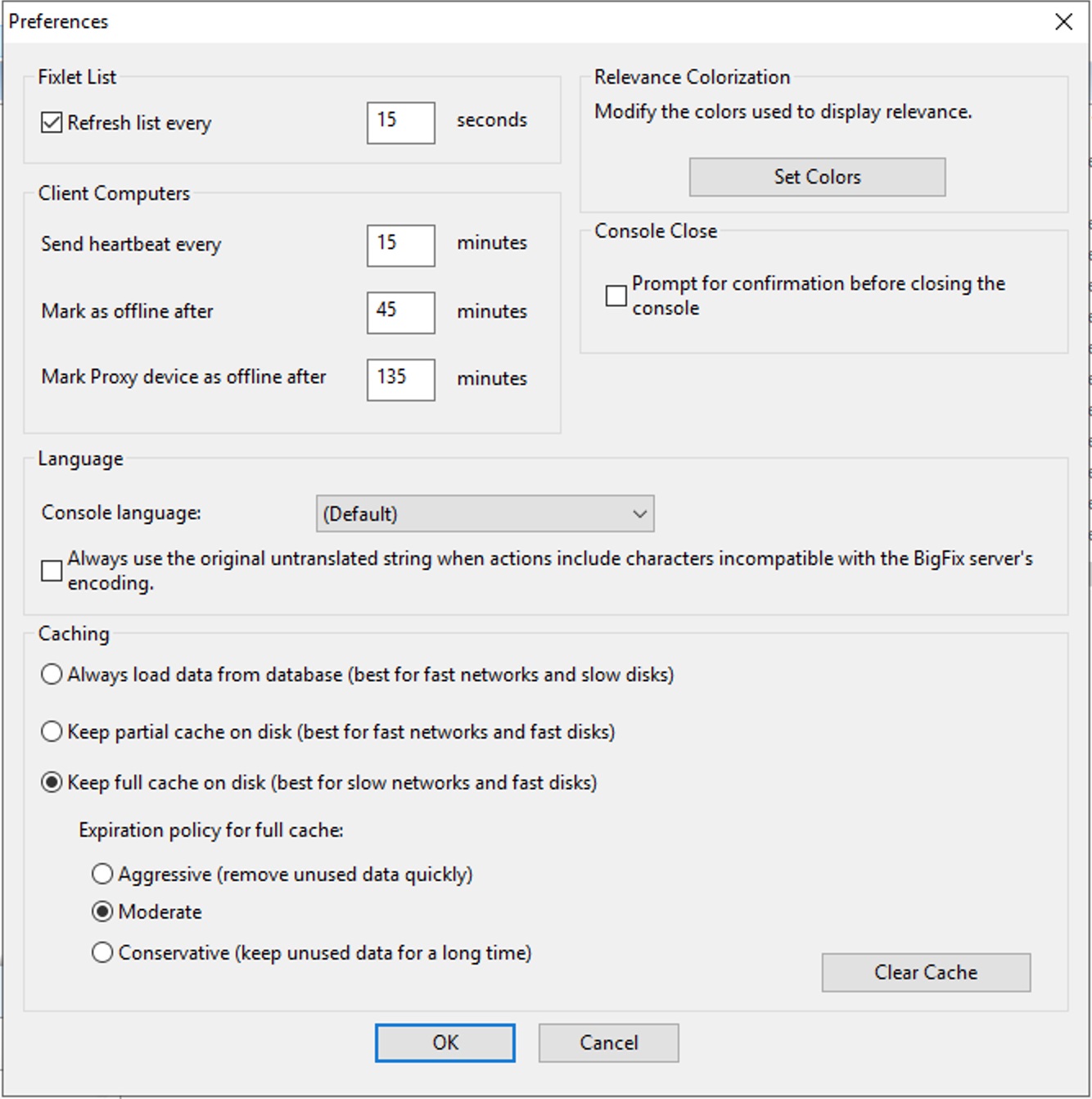Enable prompt for confirmation before closing console

tap(615, 296)
